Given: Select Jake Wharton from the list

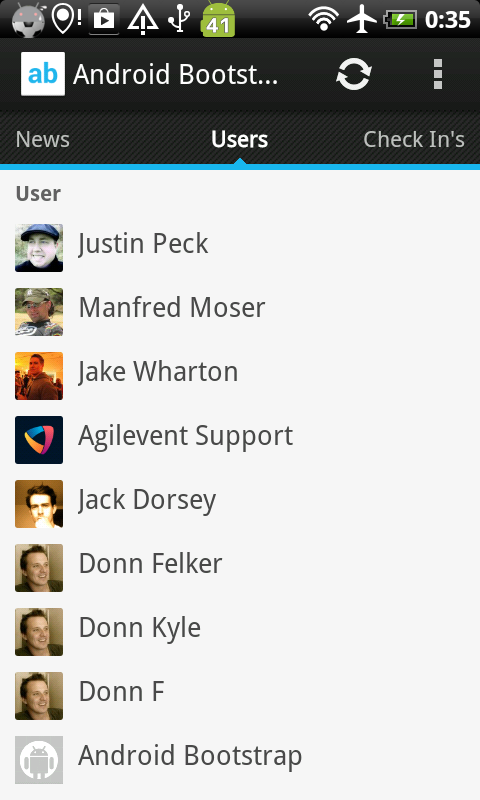Looking at the screenshot, I should [x=240, y=376].
